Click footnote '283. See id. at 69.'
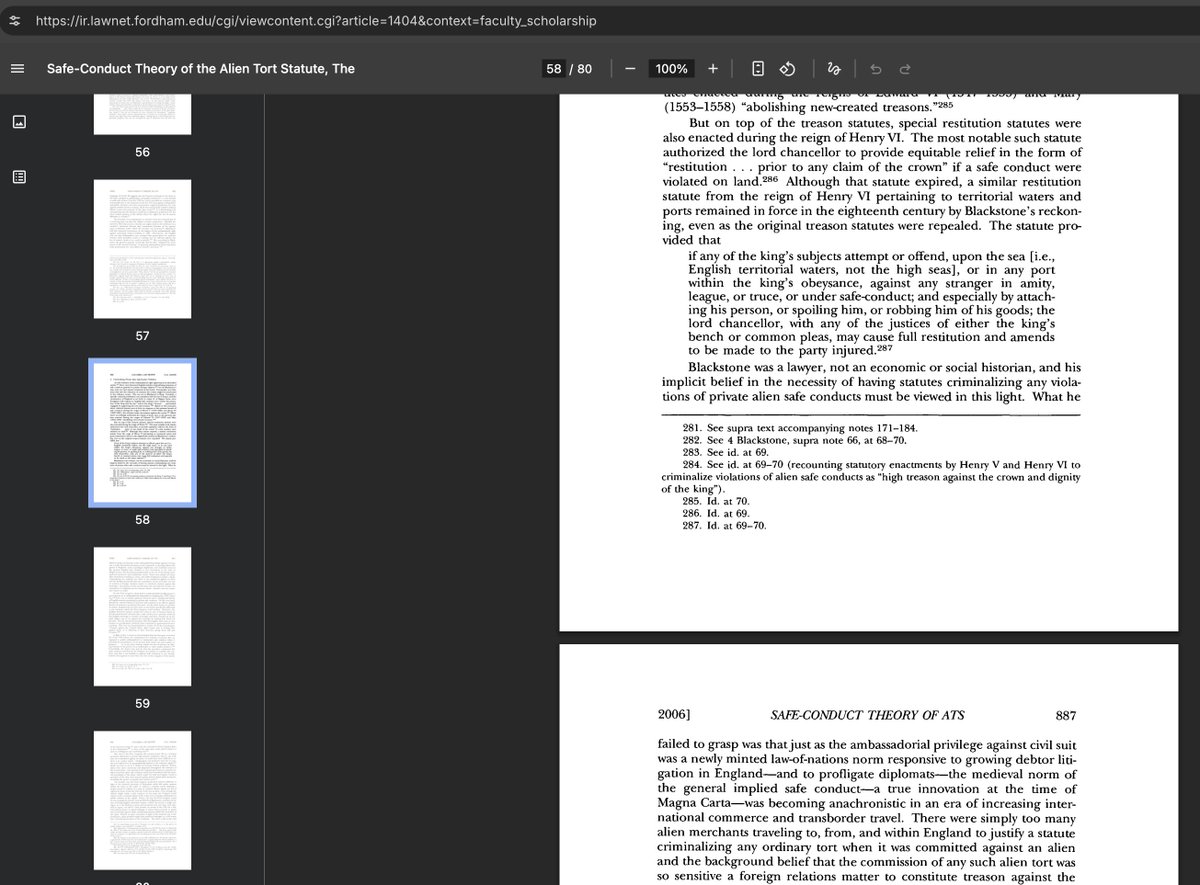This screenshot has width=1200, height=885. point(725,452)
